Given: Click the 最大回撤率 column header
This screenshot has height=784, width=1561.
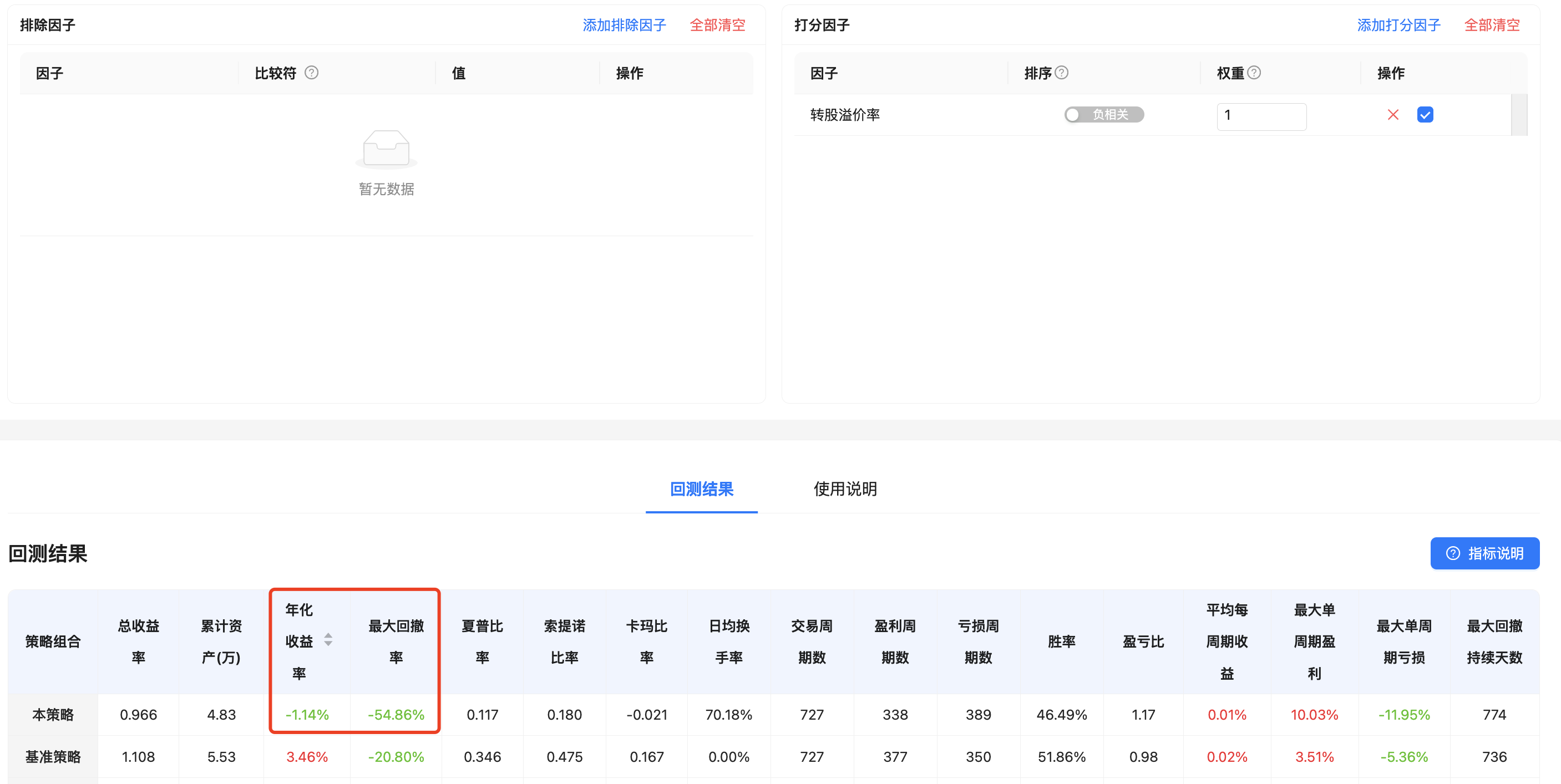Looking at the screenshot, I should pos(396,642).
